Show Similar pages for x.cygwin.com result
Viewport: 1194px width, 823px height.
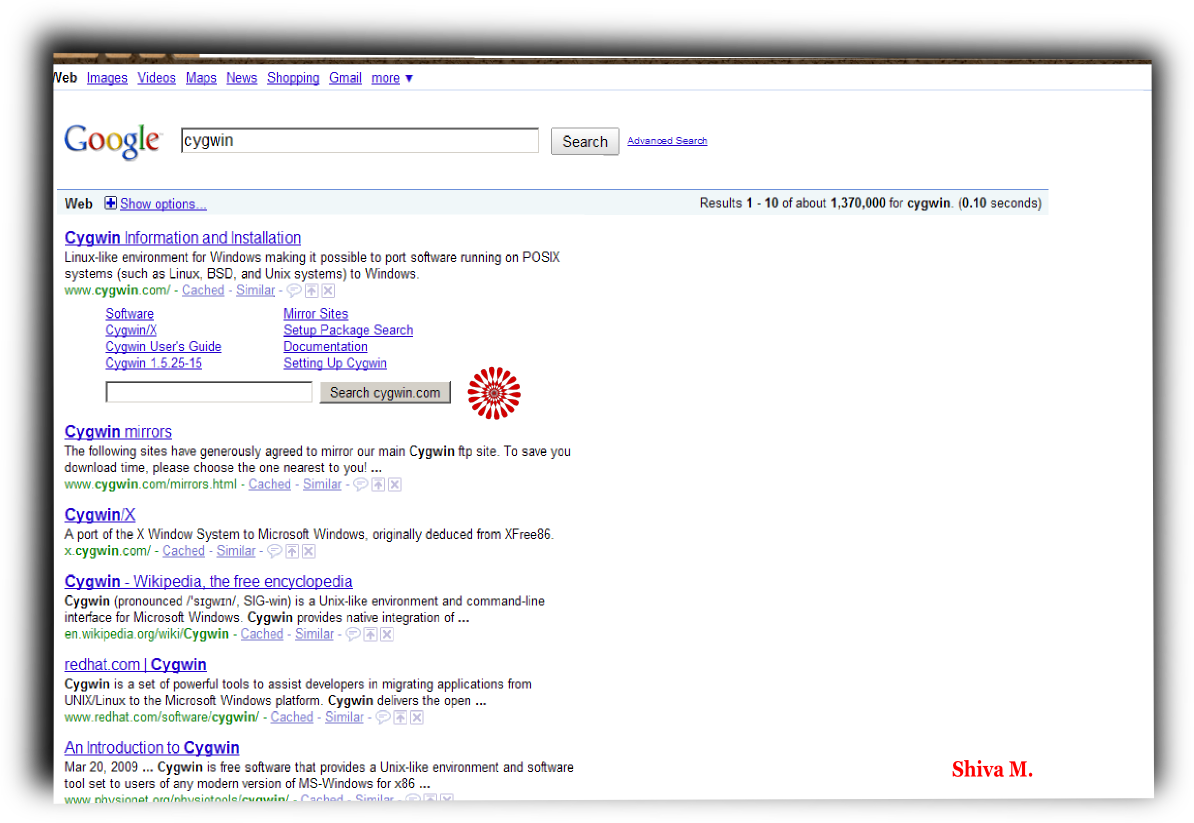point(236,551)
